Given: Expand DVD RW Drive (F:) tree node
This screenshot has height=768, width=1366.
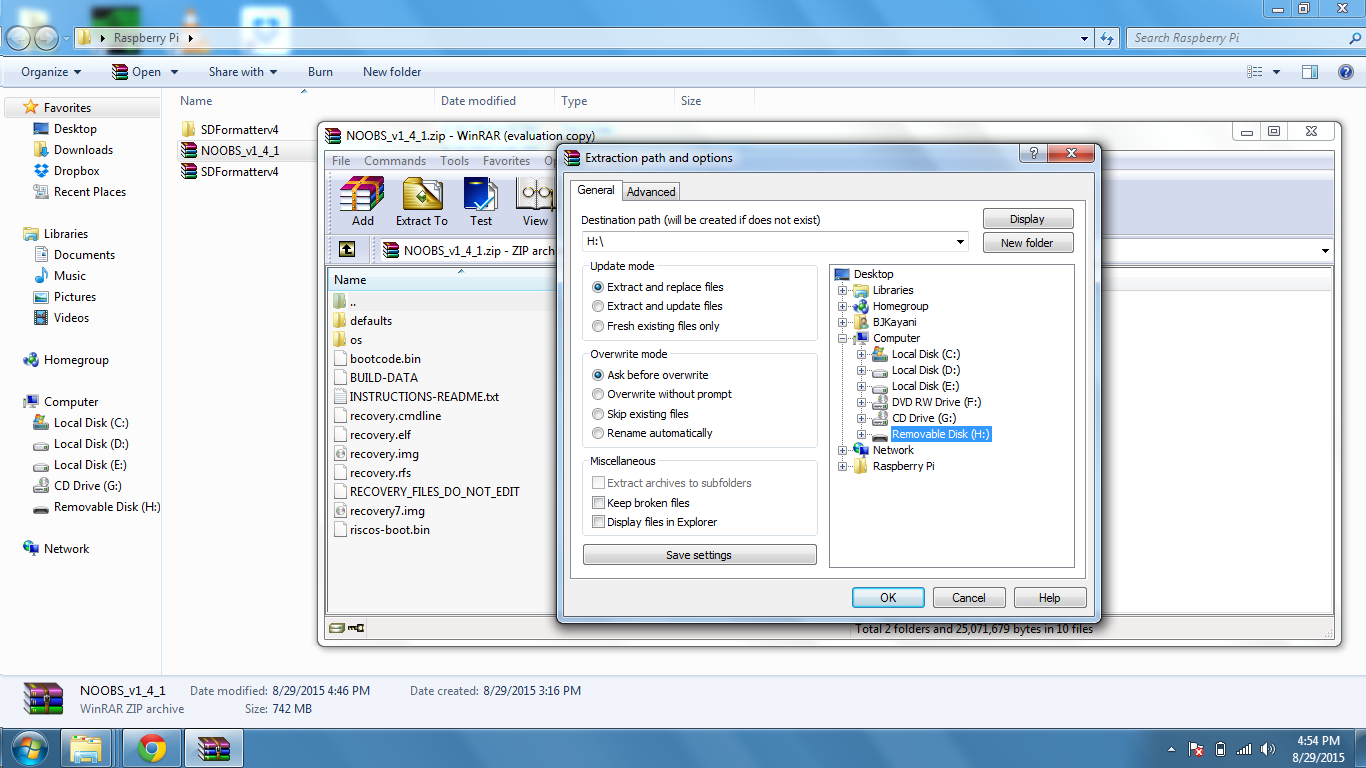Looking at the screenshot, I should 861,402.
